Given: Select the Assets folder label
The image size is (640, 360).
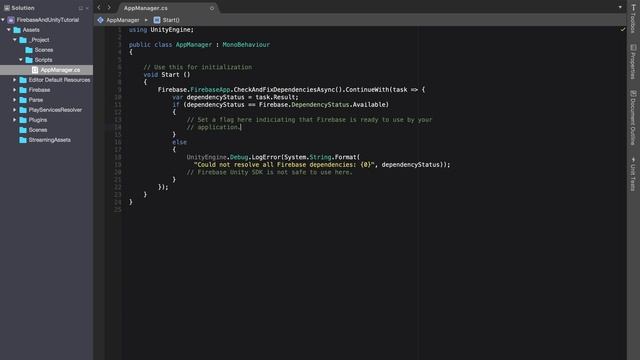Looking at the screenshot, I should point(31,30).
